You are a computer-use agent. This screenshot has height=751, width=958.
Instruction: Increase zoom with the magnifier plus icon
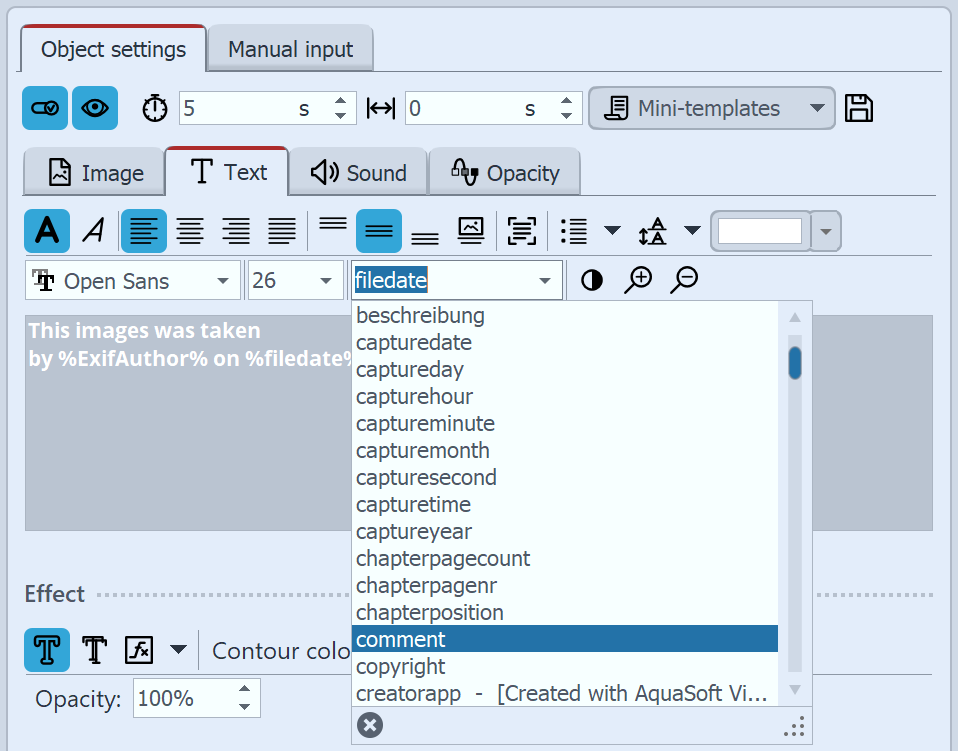point(638,280)
